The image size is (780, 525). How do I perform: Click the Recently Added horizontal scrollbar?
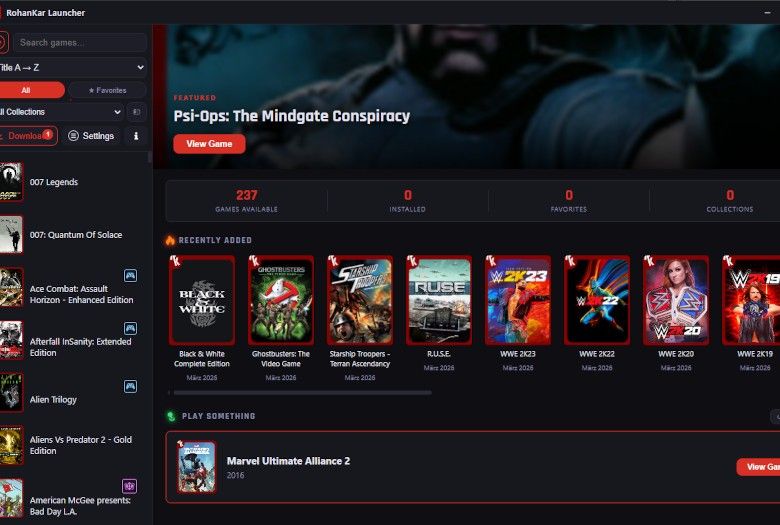point(300,393)
